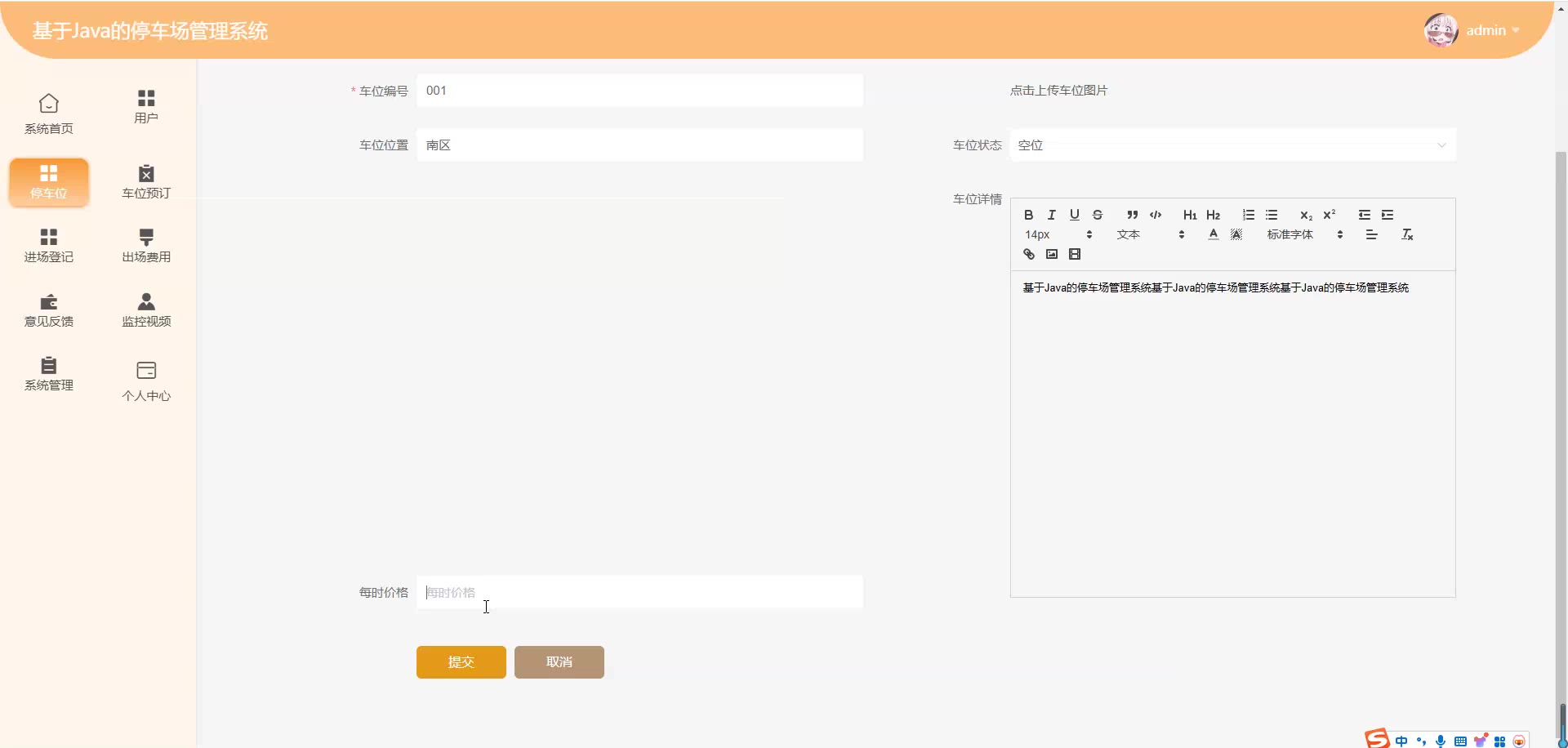Viewport: 1568px width, 748px height.
Task: Go to 车位预订 in sidebar
Action: click(146, 181)
